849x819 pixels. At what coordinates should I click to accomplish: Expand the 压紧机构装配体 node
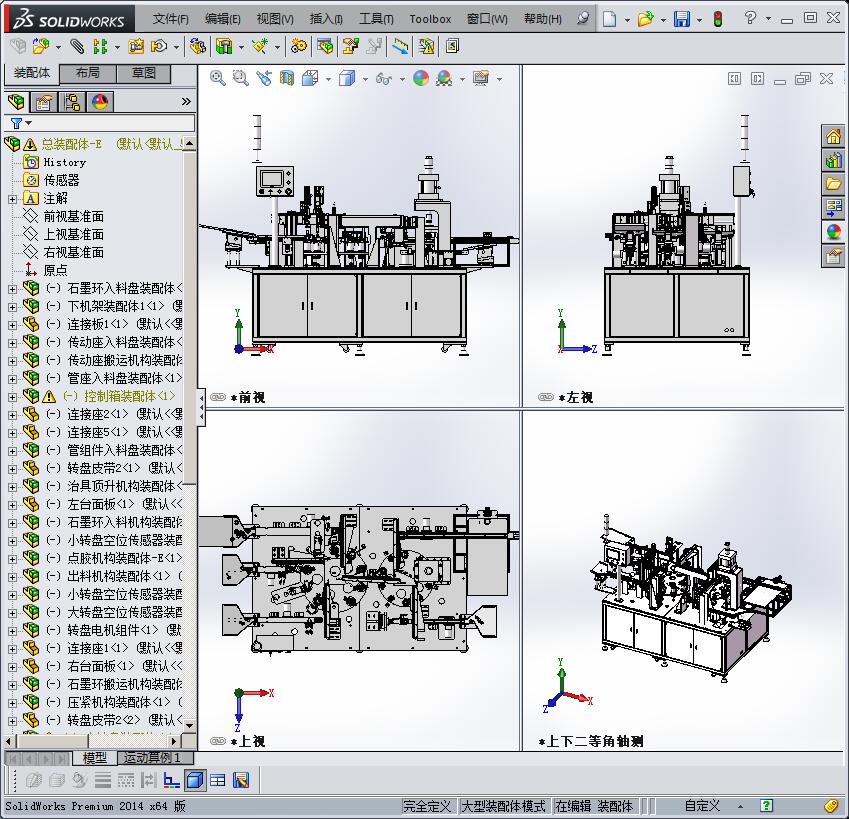[x=12, y=703]
